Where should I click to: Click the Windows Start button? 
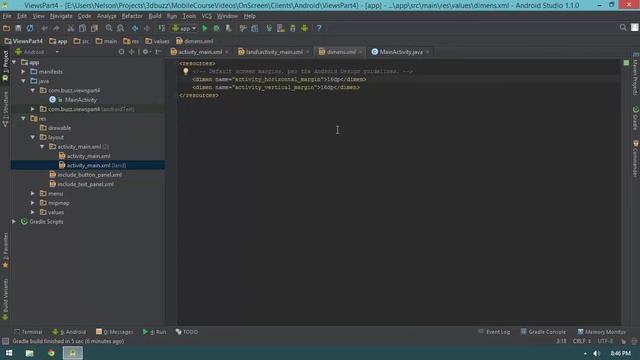coord(9,353)
